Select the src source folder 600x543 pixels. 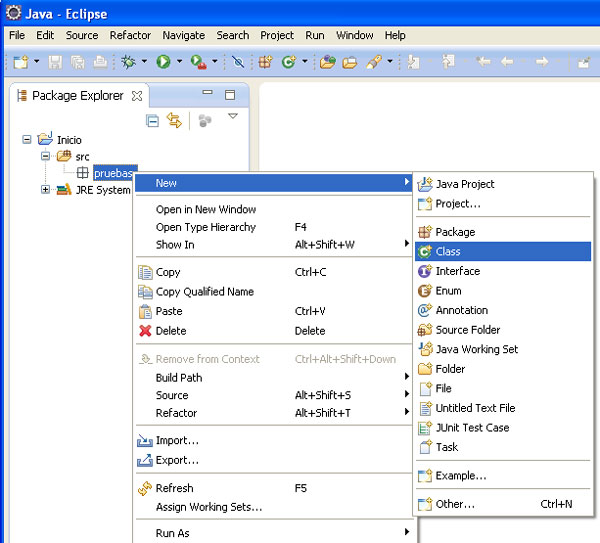(x=82, y=157)
